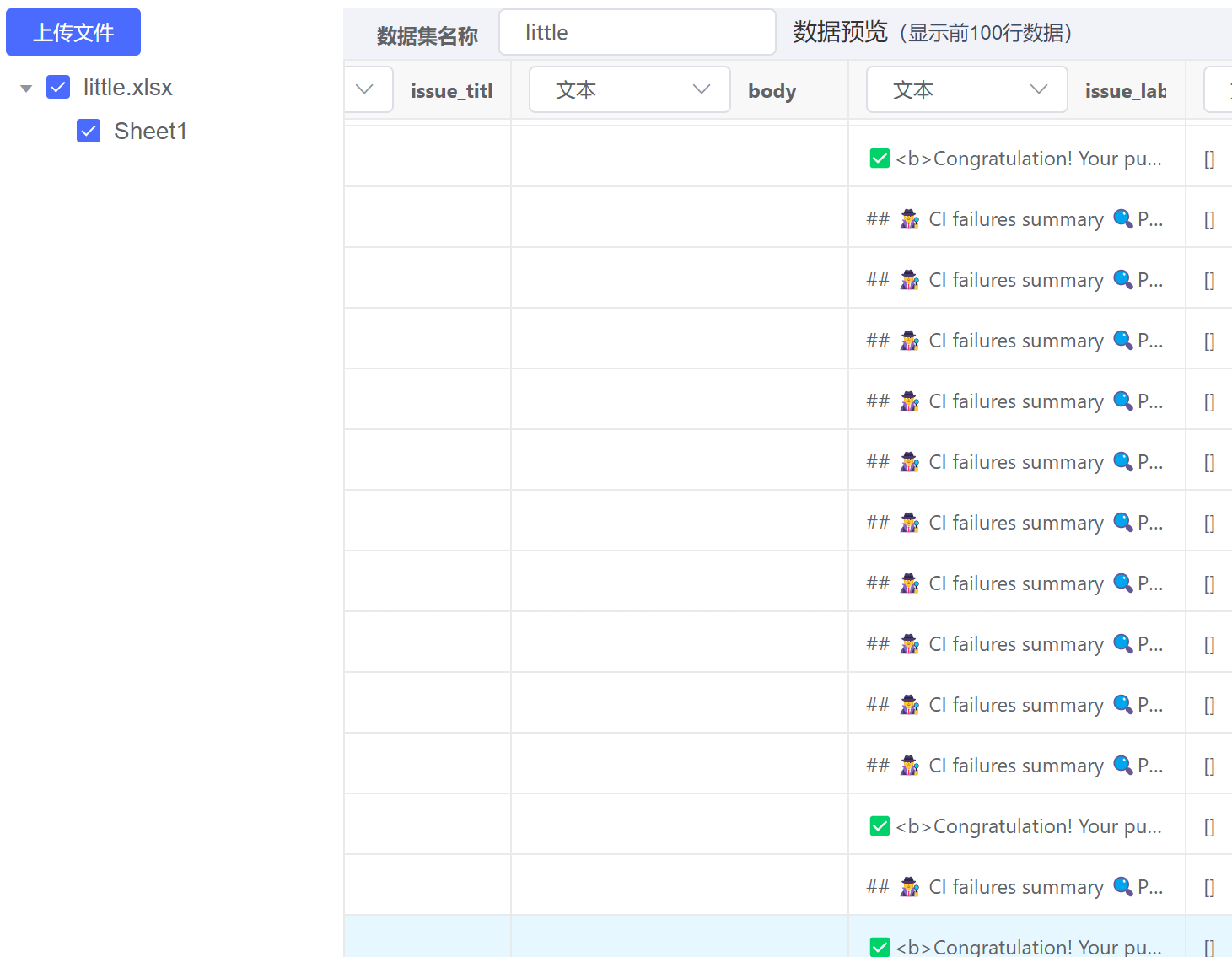The width and height of the screenshot is (1232, 957).
Task: Open the partially visible dropdown at the far left header
Action: point(367,89)
